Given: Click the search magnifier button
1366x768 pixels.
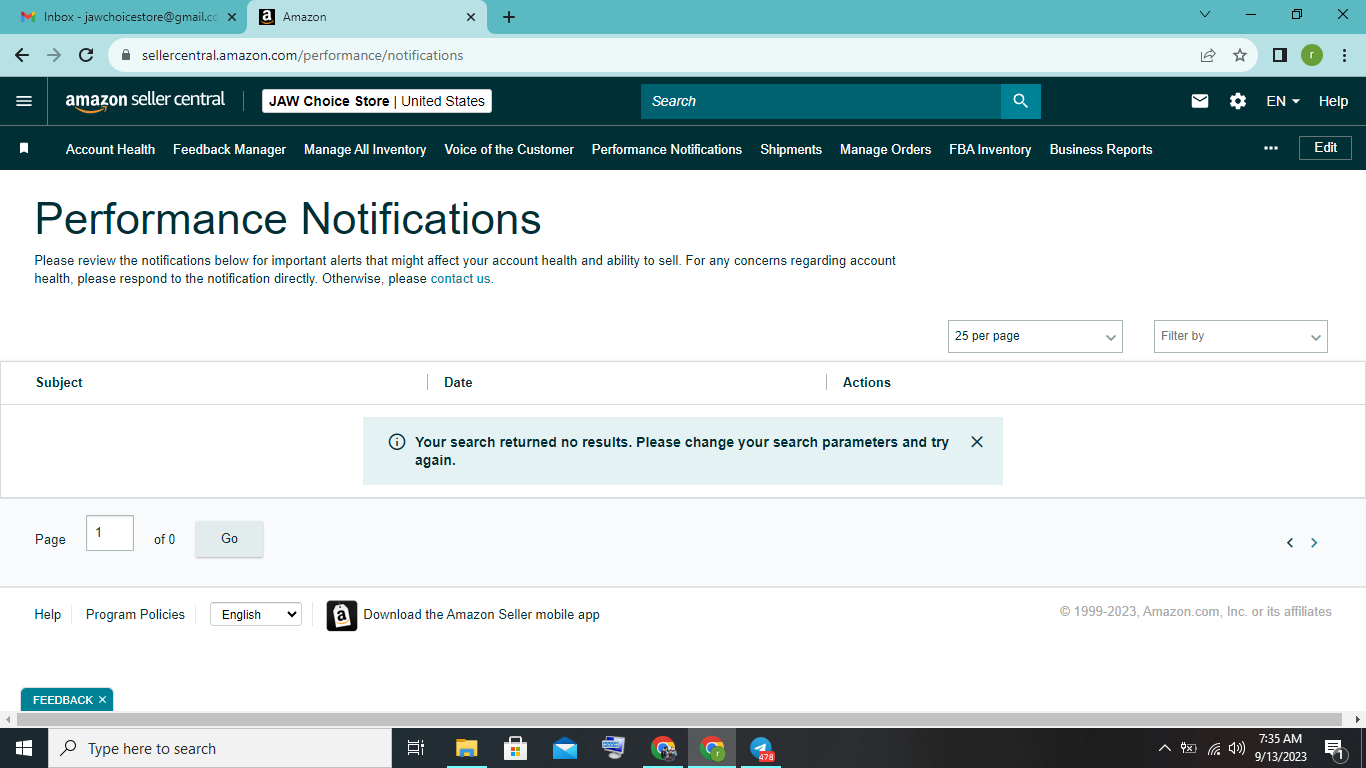Looking at the screenshot, I should coord(1021,101).
